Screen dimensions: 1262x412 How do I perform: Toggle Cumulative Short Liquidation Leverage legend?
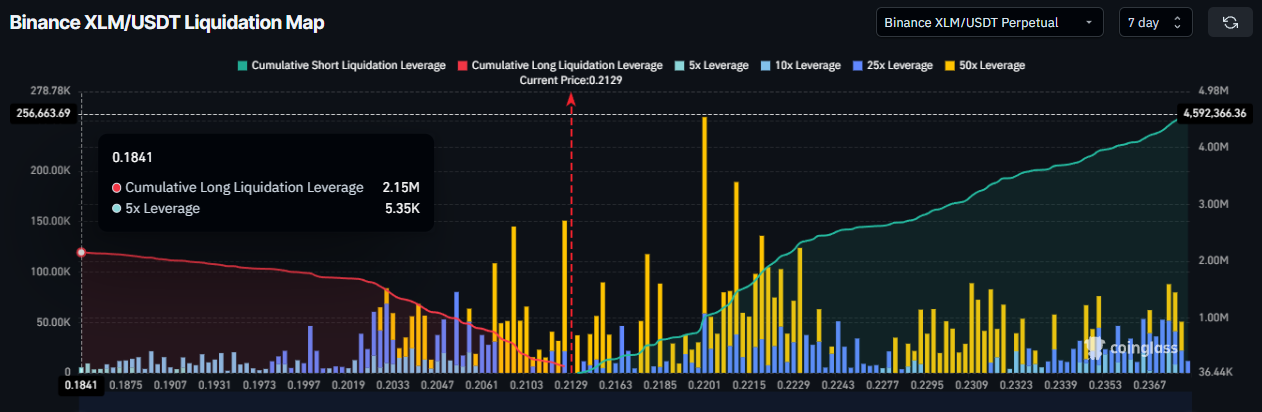(x=340, y=65)
